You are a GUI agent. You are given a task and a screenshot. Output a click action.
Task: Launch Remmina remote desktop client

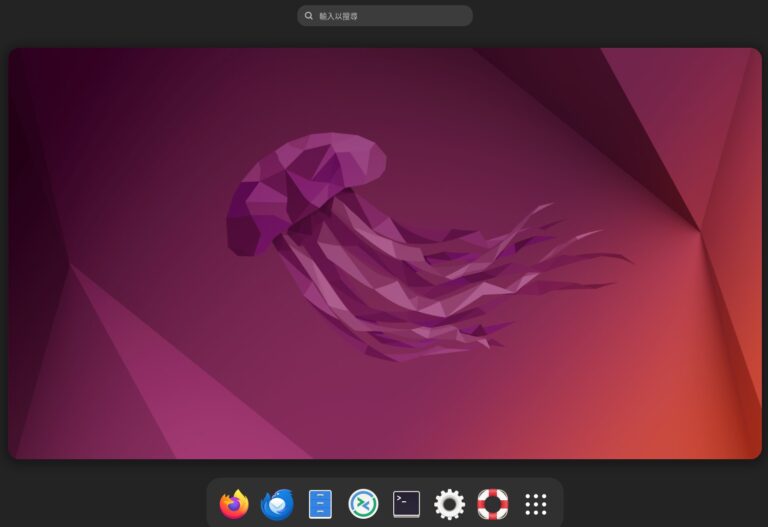point(363,504)
